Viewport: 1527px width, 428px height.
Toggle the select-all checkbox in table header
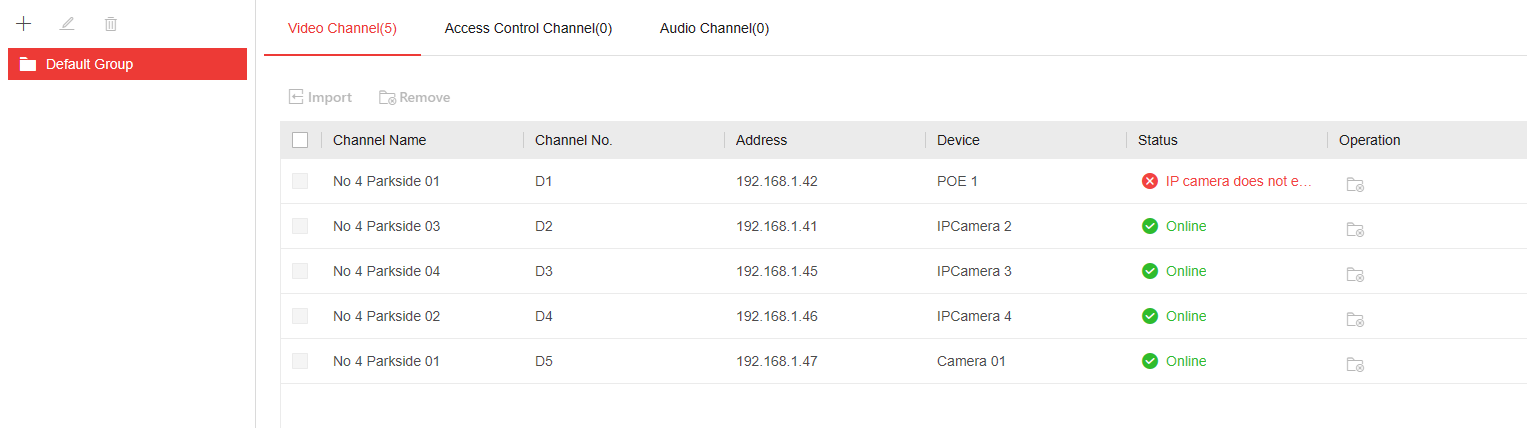point(300,140)
